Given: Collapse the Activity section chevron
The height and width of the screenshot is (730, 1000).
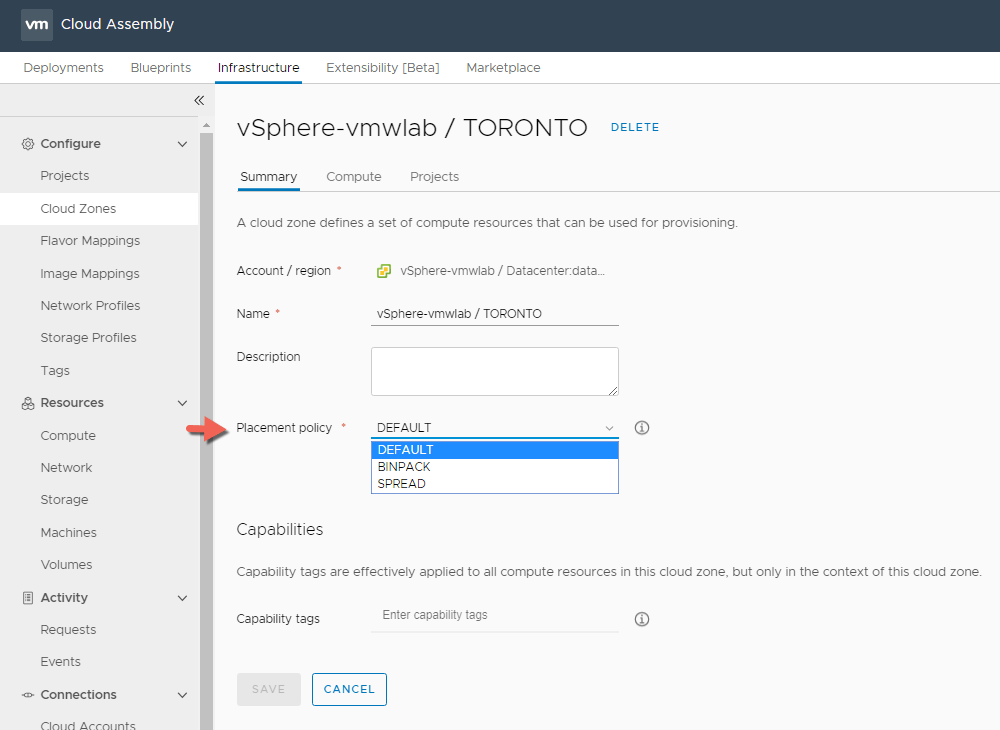Looking at the screenshot, I should coord(182,598).
